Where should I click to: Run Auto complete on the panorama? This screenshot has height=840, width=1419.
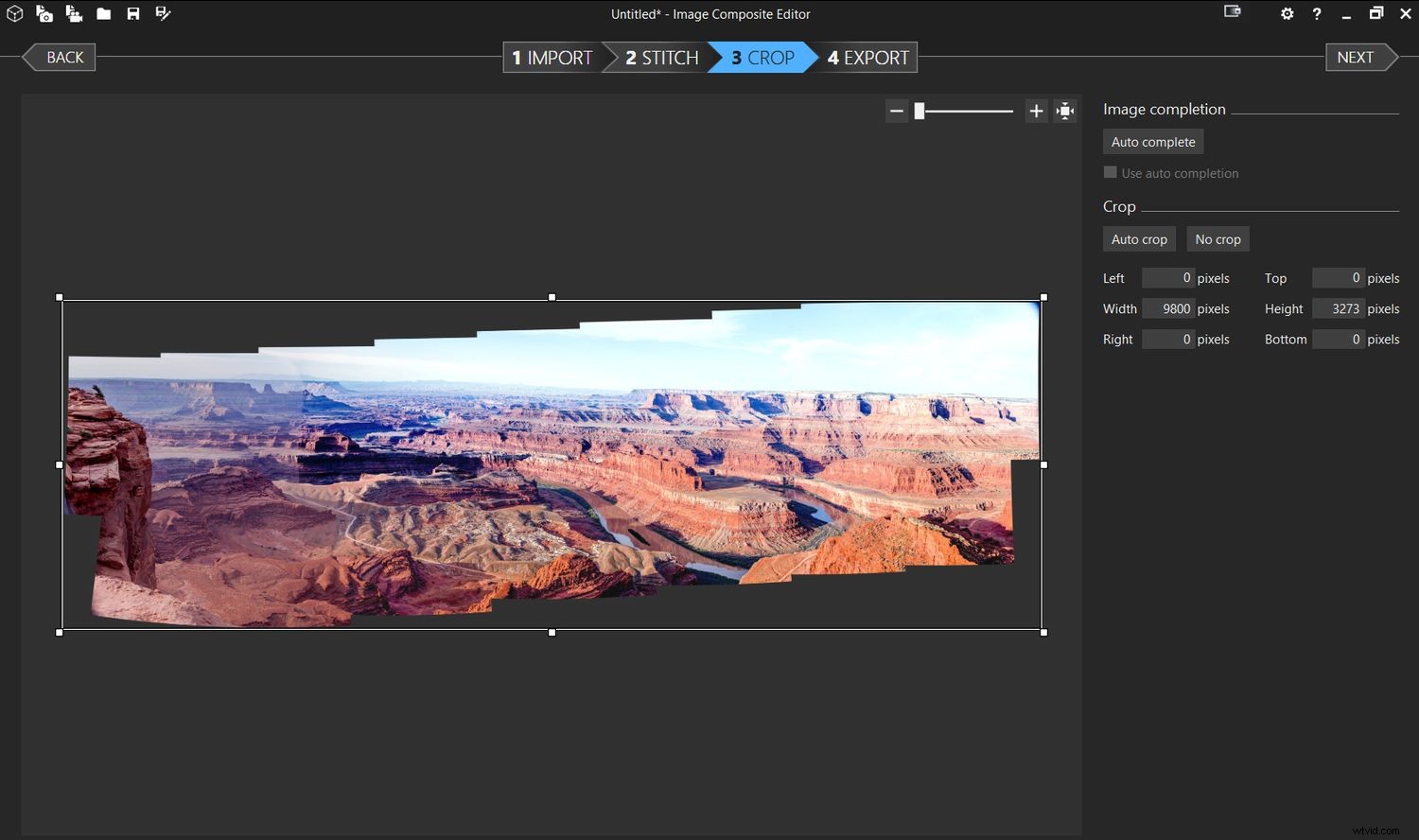point(1152,141)
